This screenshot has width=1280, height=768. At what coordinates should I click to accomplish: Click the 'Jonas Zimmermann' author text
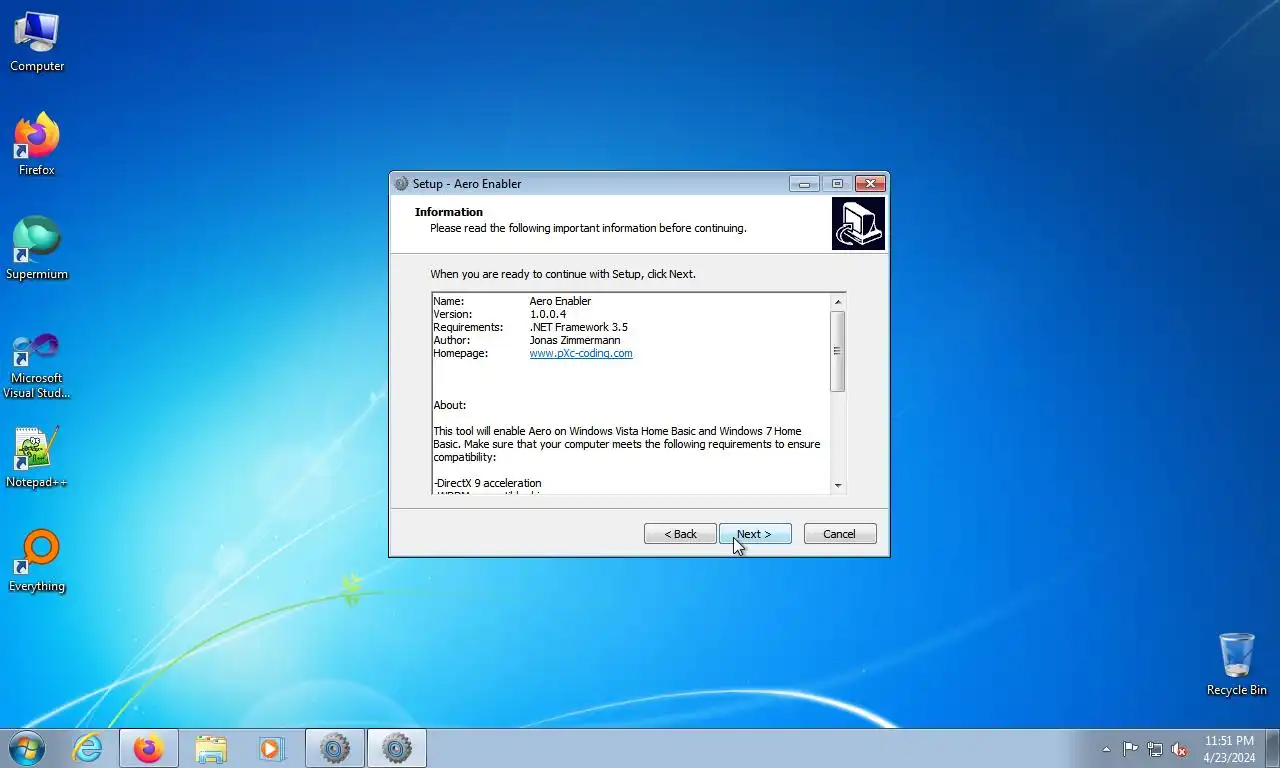point(575,340)
